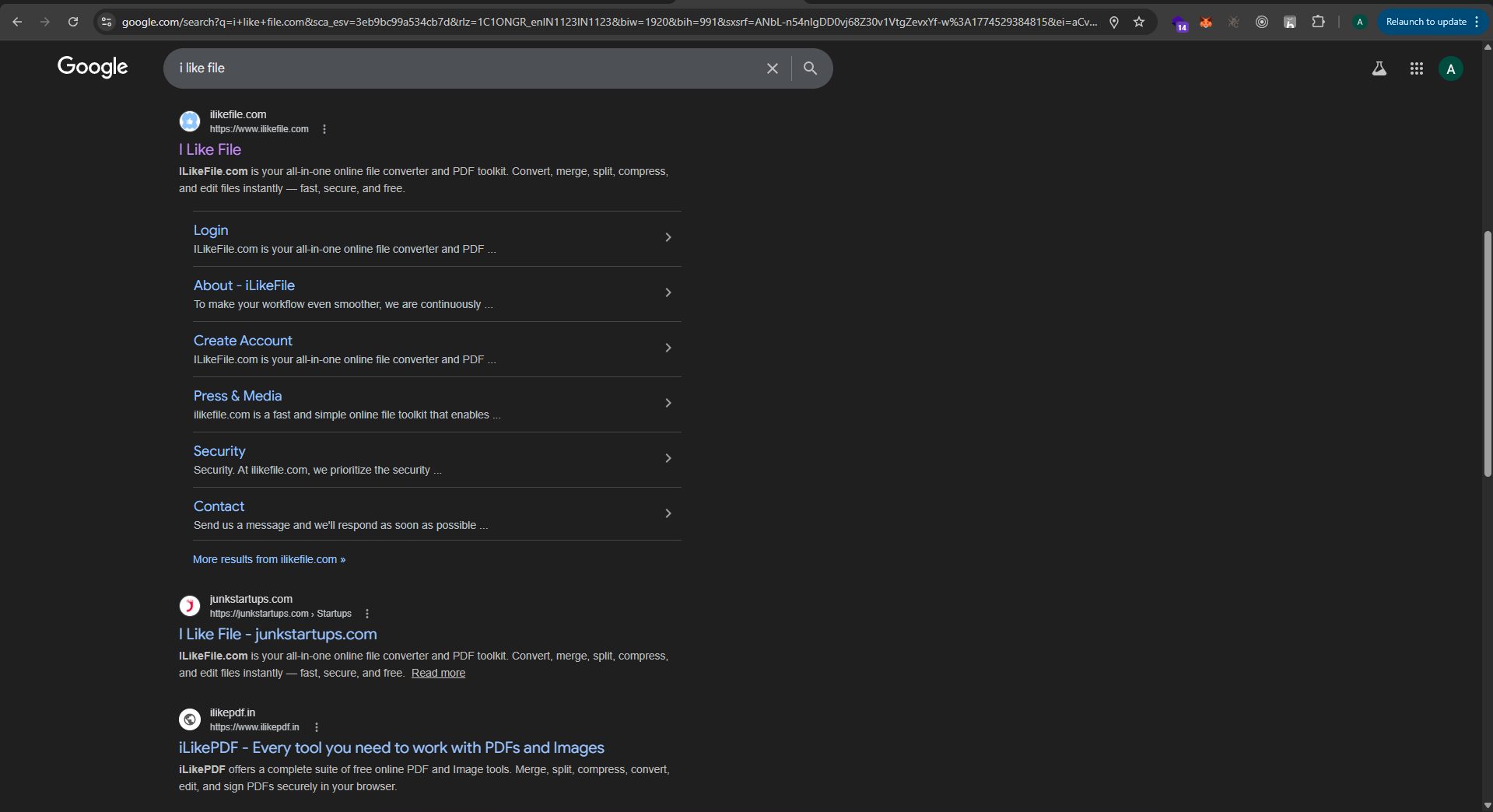Viewport: 1493px width, 812px height.
Task: Expand the Contact sitelink chevron
Action: pos(668,513)
